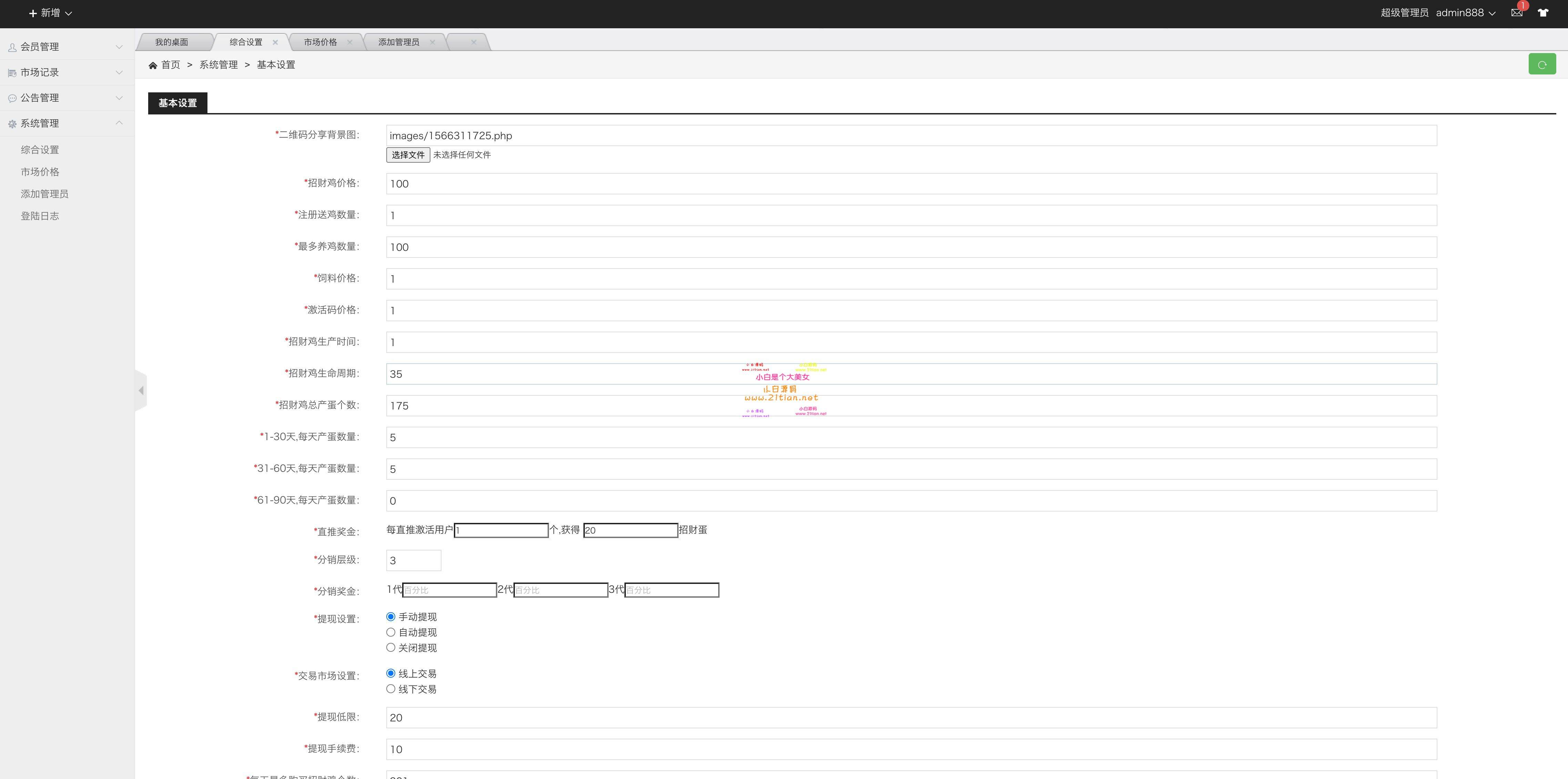Viewport: 1568px width, 779px height.
Task: Click the home icon in the breadcrumb
Action: click(x=153, y=65)
